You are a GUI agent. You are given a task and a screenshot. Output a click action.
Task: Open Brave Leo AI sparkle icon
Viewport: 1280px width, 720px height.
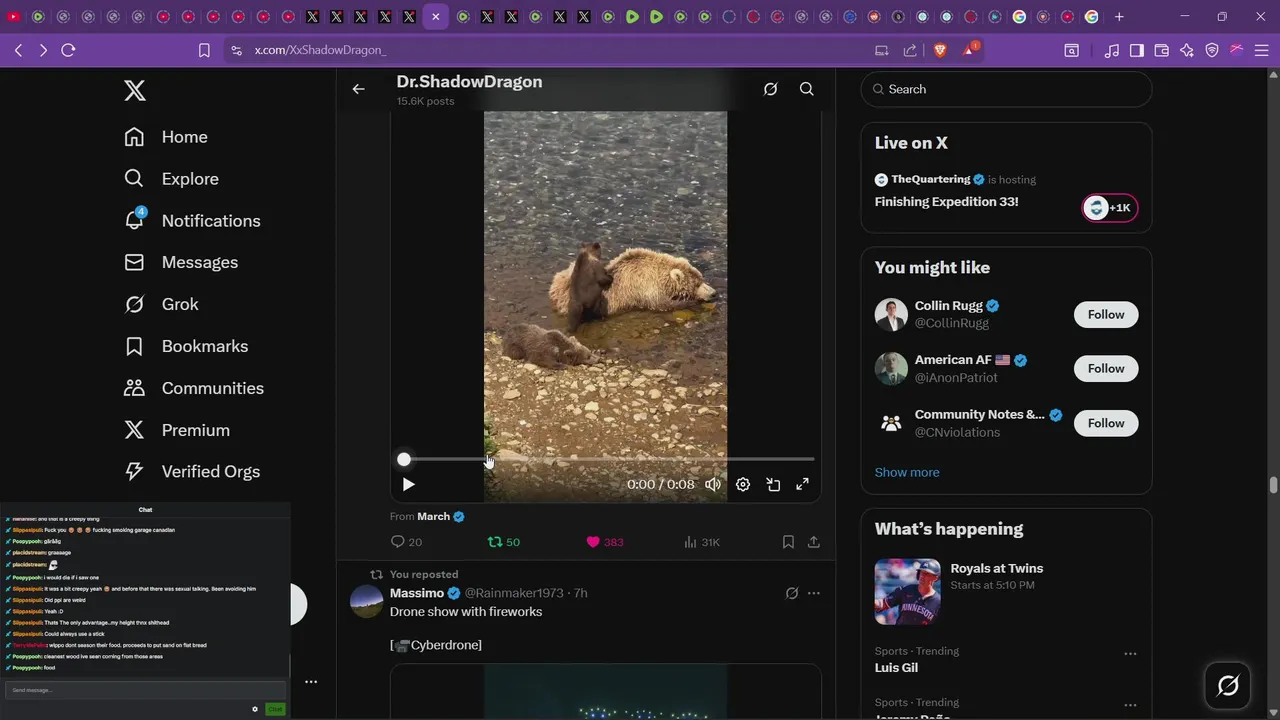pos(1187,50)
